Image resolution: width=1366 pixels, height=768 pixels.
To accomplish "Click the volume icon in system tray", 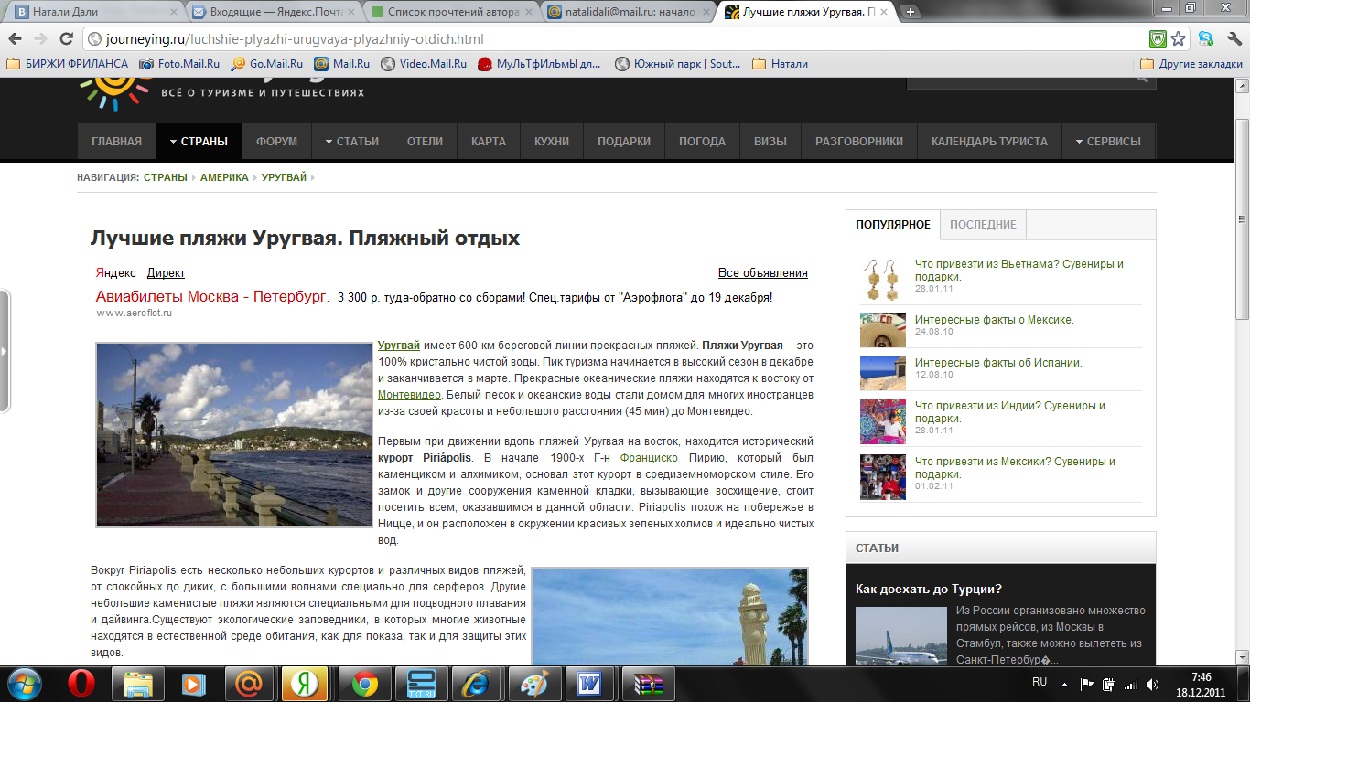I will pos(1152,684).
